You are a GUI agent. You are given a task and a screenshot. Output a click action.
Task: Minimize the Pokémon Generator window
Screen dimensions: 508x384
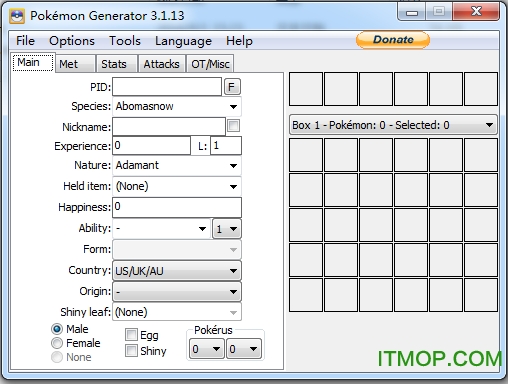[412, 13]
